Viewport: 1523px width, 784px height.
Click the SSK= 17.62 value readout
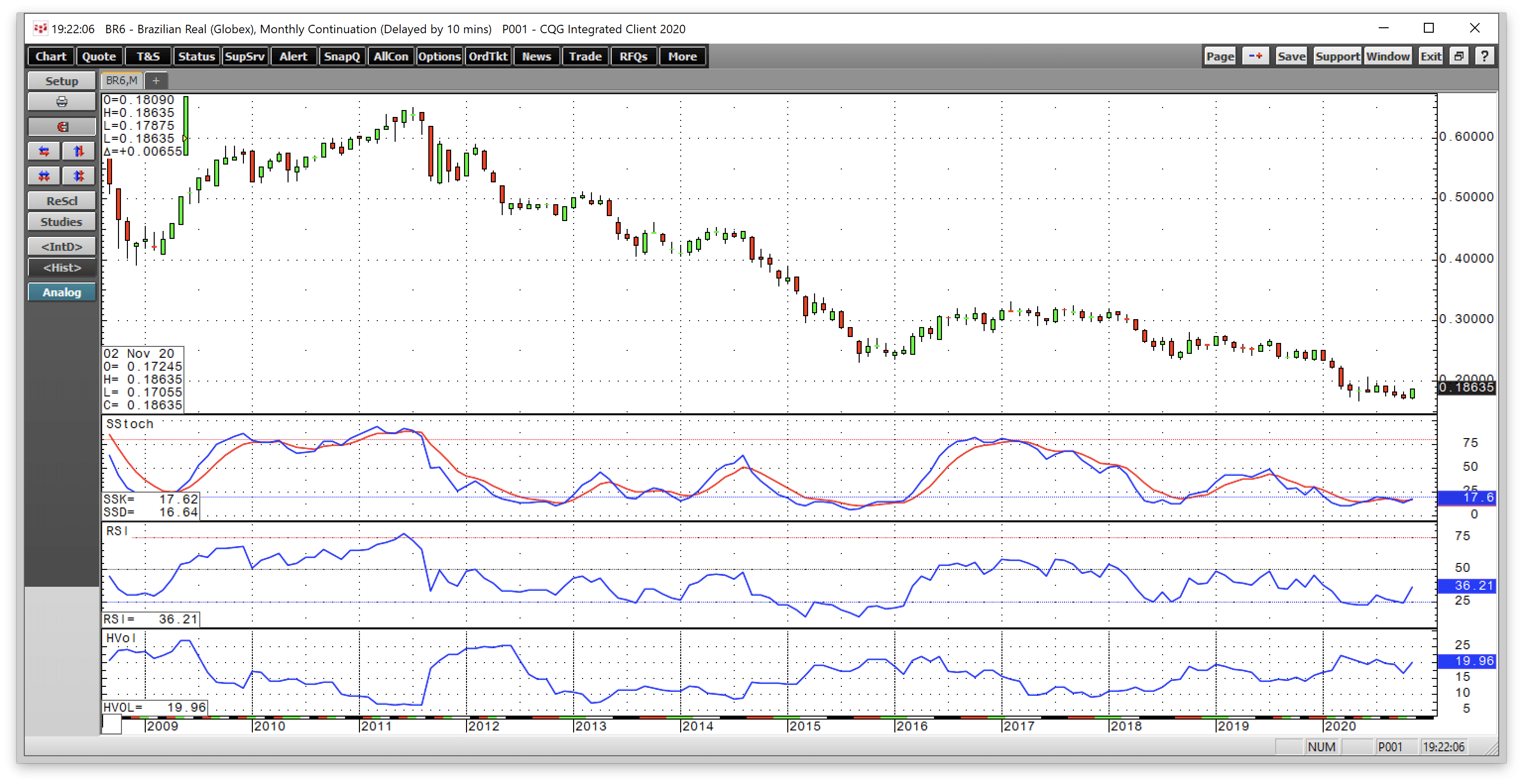pos(151,499)
